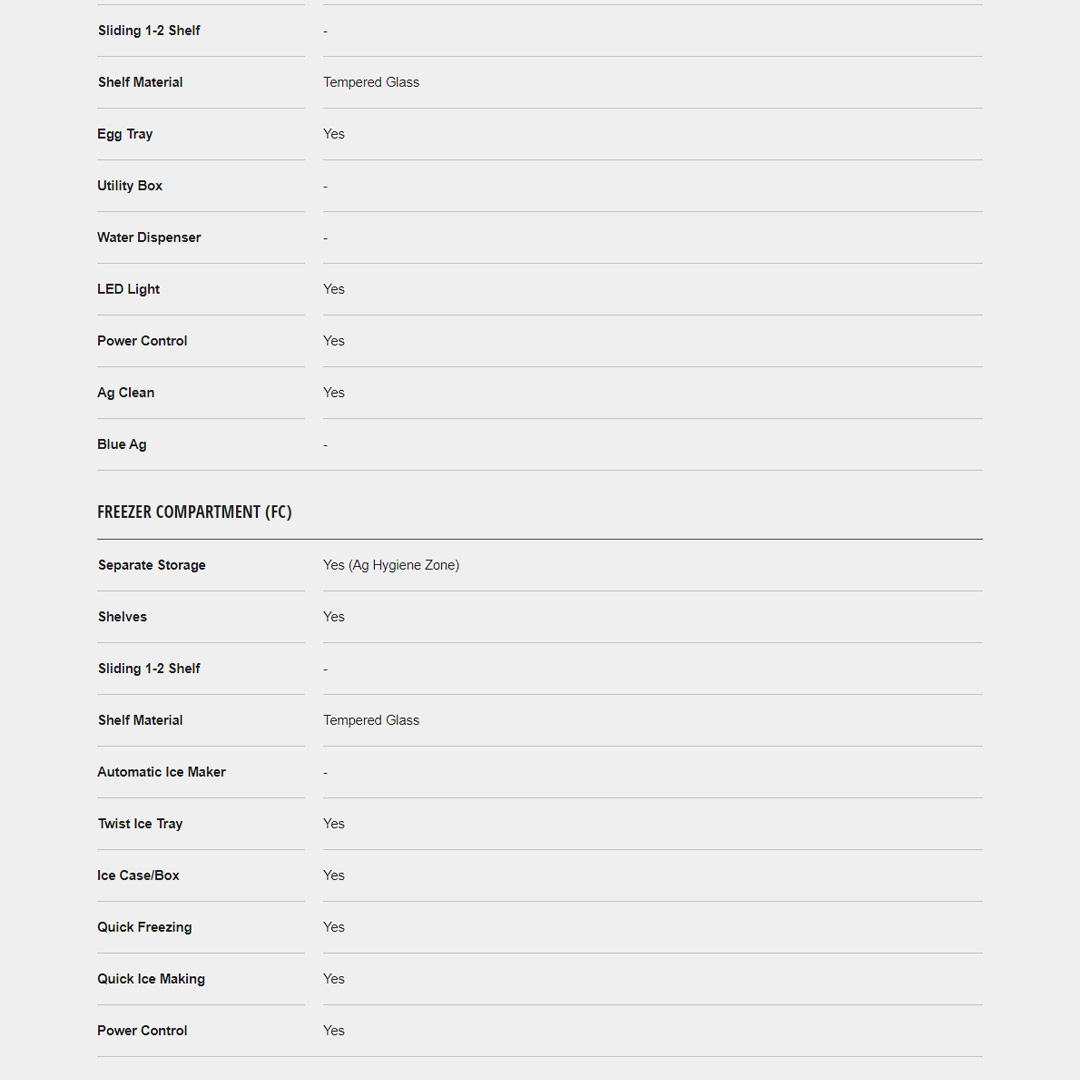The width and height of the screenshot is (1080, 1080).
Task: Click the Yes value beside Twist Ice Tray
Action: coord(334,824)
